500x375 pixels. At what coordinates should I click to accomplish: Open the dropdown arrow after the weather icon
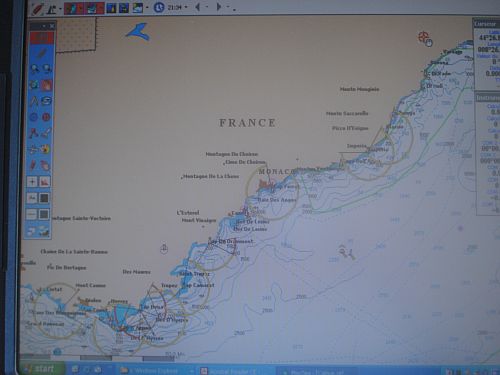pyautogui.click(x=147, y=7)
